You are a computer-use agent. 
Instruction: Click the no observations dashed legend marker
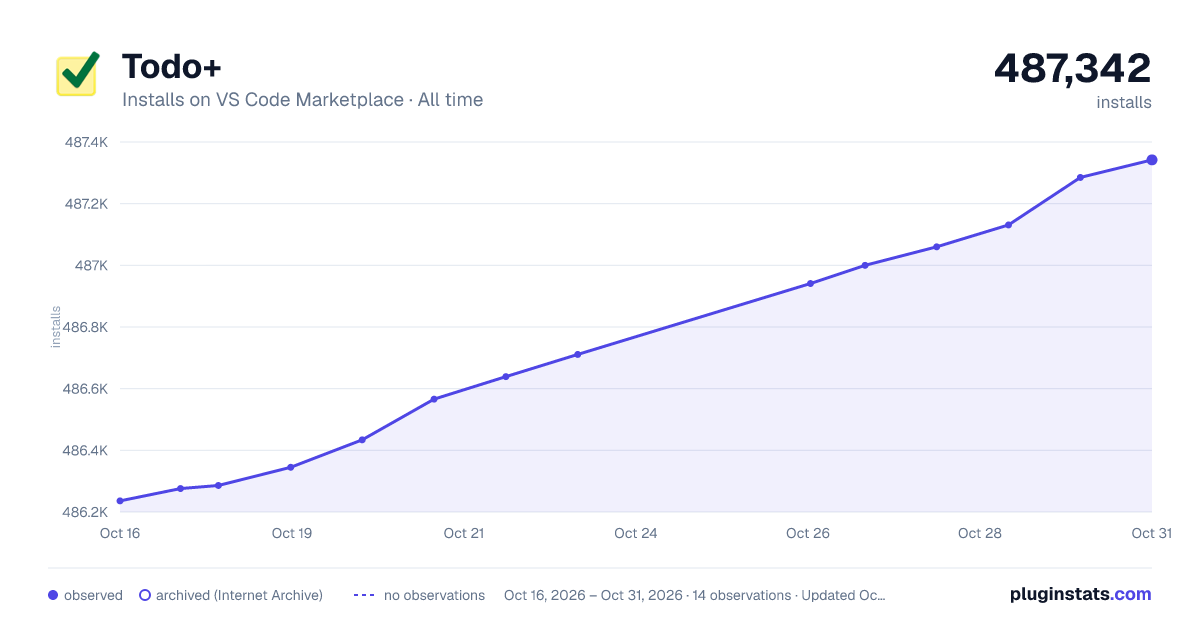point(364,595)
